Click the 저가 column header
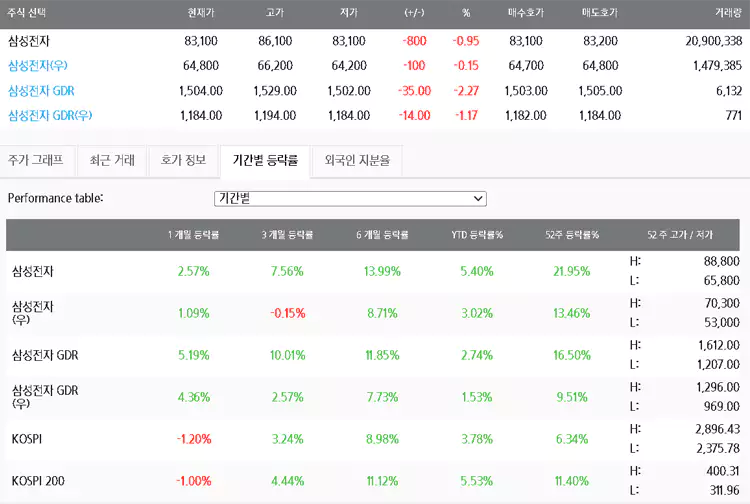The width and height of the screenshot is (750, 504). [x=349, y=13]
